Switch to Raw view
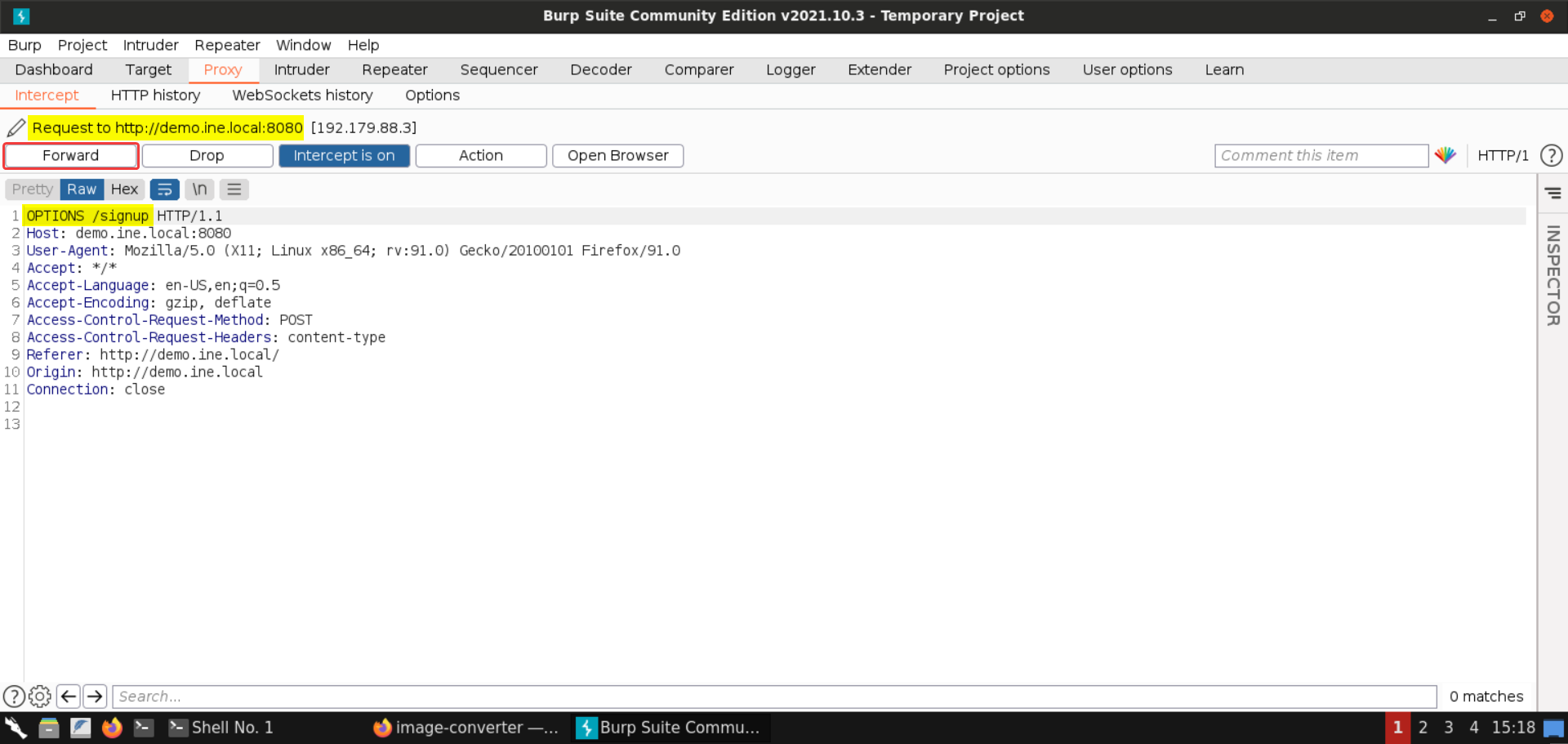The image size is (1568, 744). click(x=82, y=189)
